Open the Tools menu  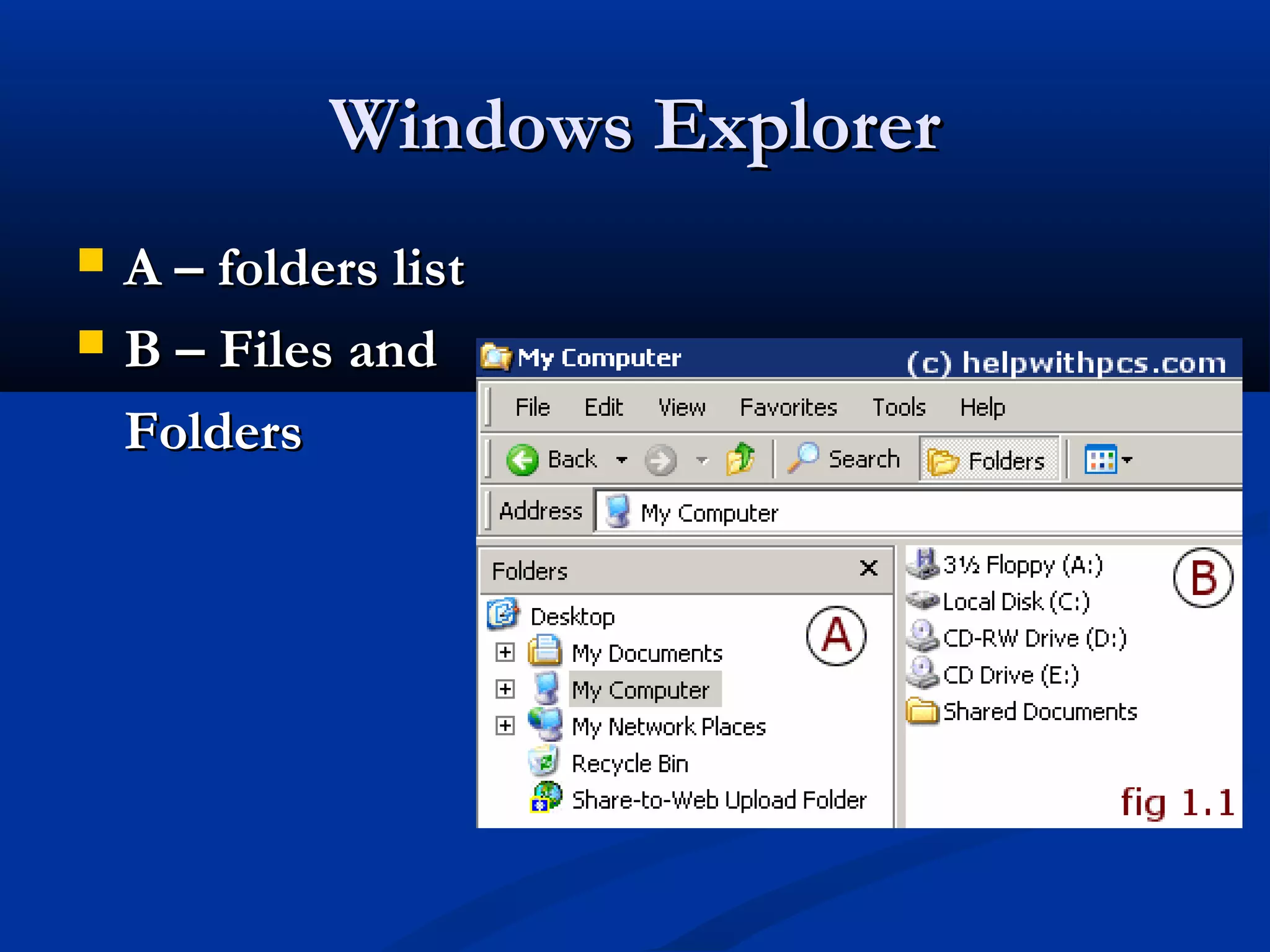(x=899, y=407)
